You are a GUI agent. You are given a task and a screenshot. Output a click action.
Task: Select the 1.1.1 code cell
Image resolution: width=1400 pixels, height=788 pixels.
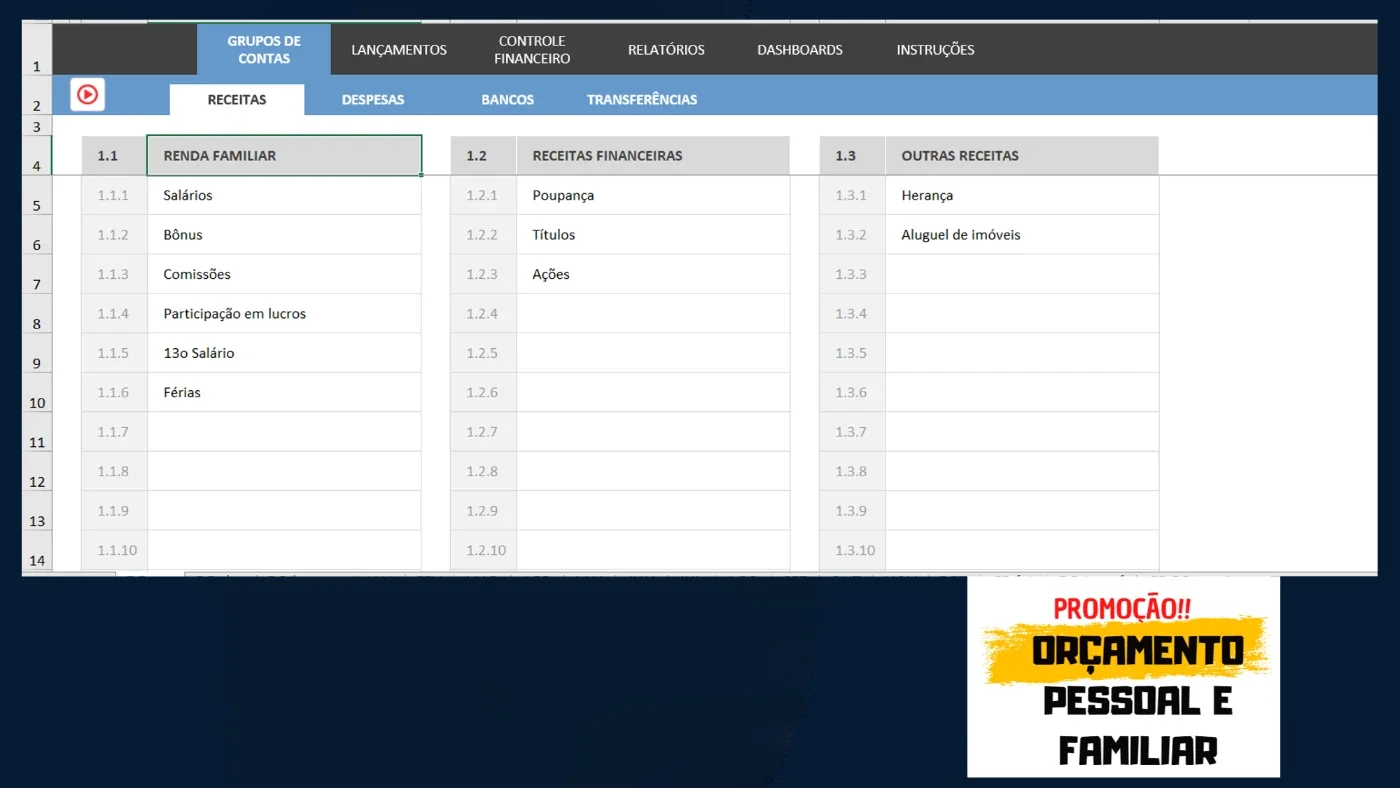[114, 195]
